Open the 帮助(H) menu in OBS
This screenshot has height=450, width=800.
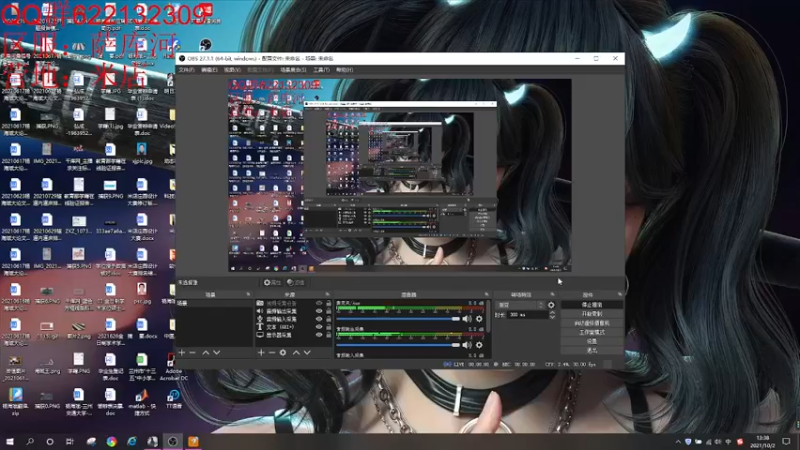(x=344, y=70)
